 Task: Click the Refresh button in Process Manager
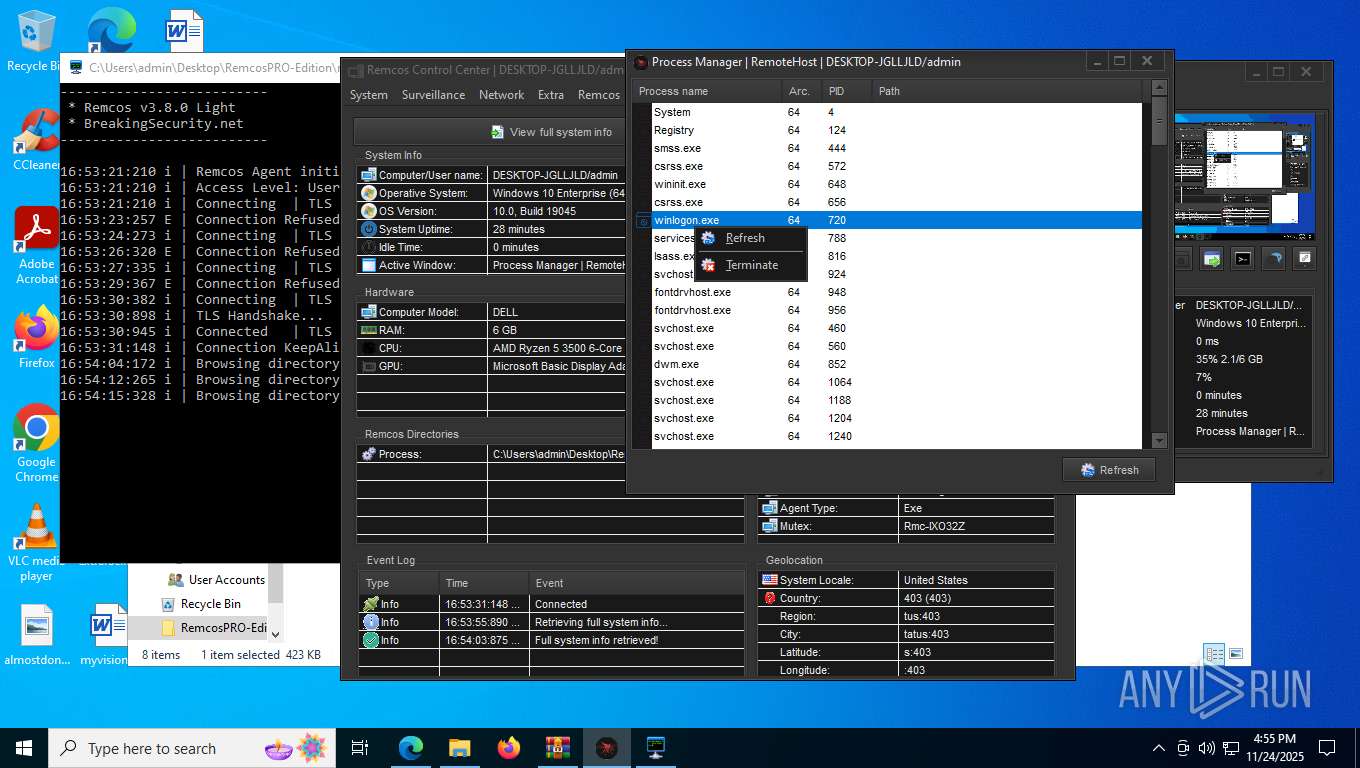1108,470
